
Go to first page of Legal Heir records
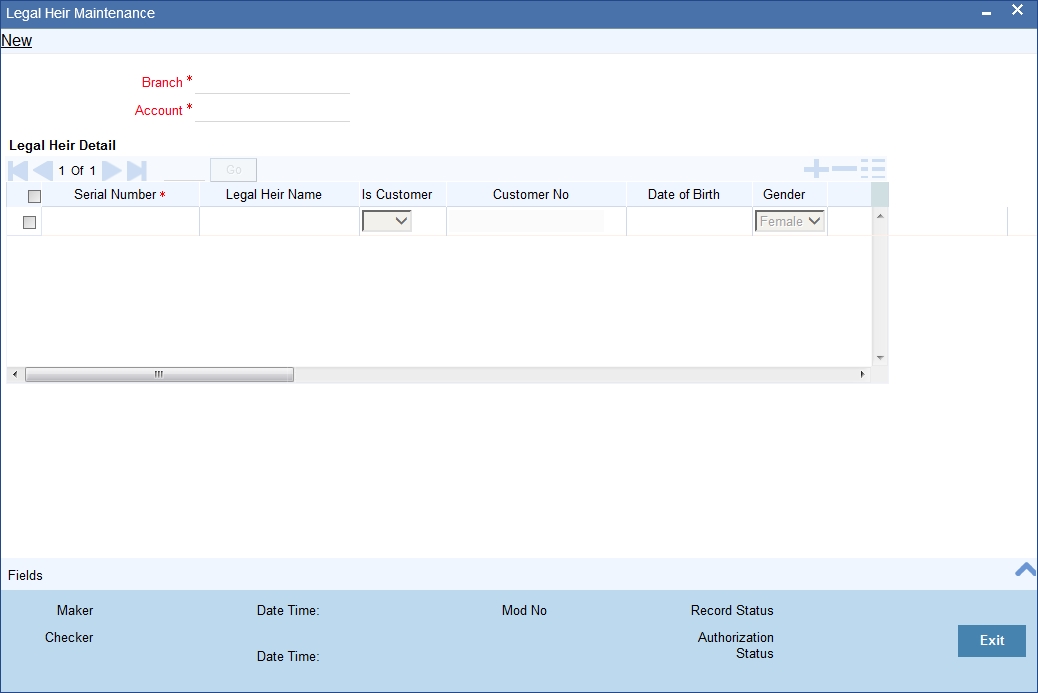coord(18,171)
